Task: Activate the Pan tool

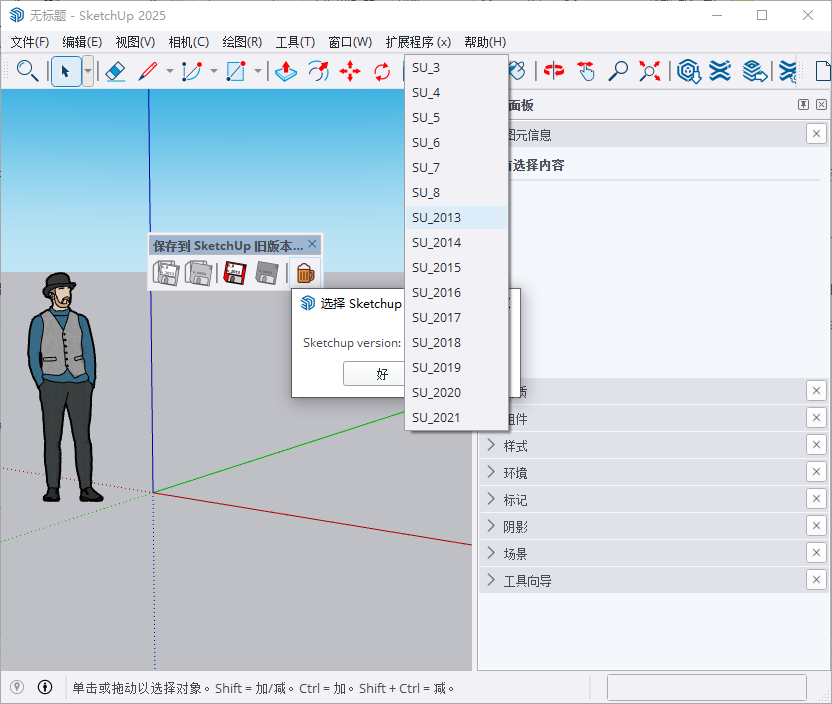Action: point(587,71)
